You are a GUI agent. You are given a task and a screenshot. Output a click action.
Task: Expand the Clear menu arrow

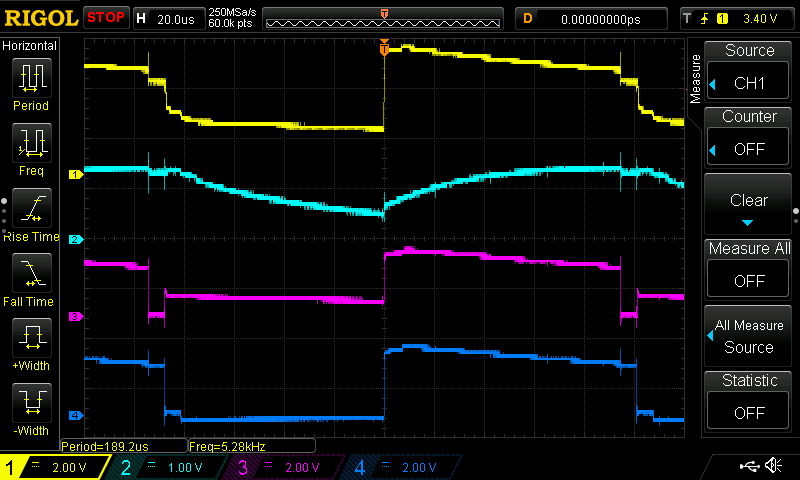click(747, 223)
